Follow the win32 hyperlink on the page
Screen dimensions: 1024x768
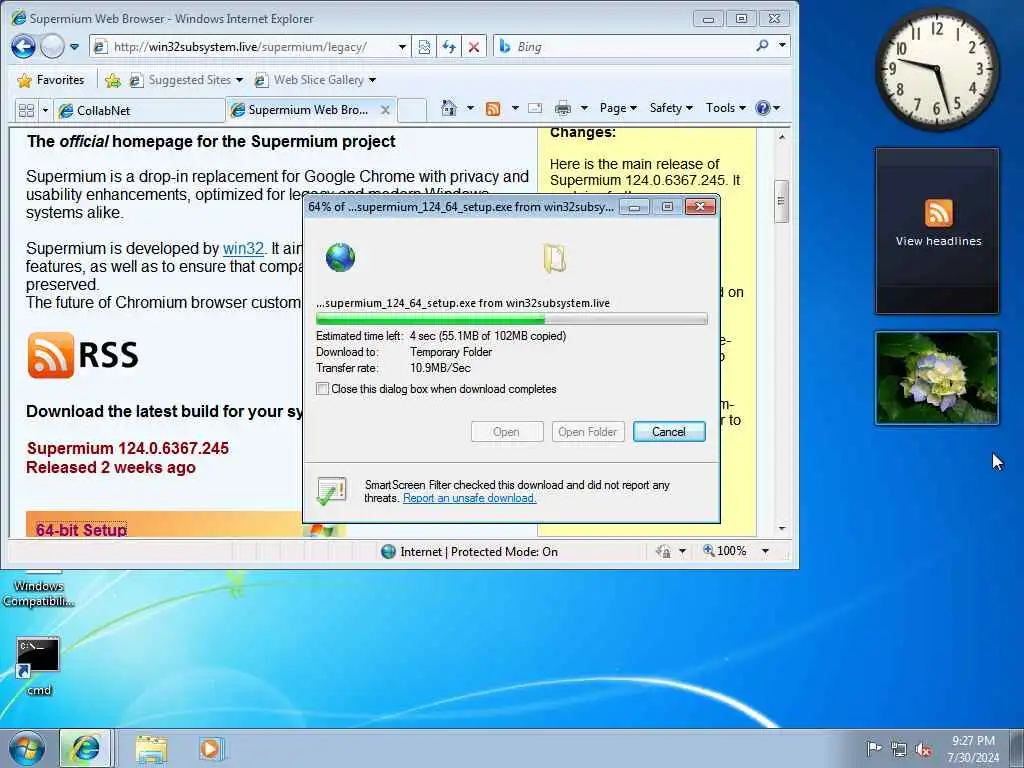click(x=243, y=249)
